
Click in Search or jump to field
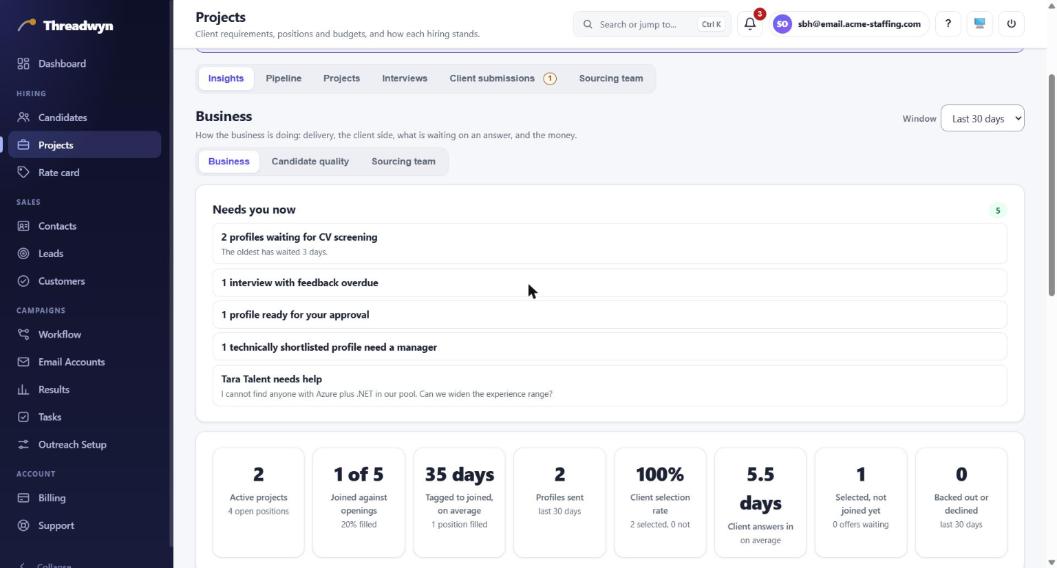pyautogui.click(x=652, y=24)
